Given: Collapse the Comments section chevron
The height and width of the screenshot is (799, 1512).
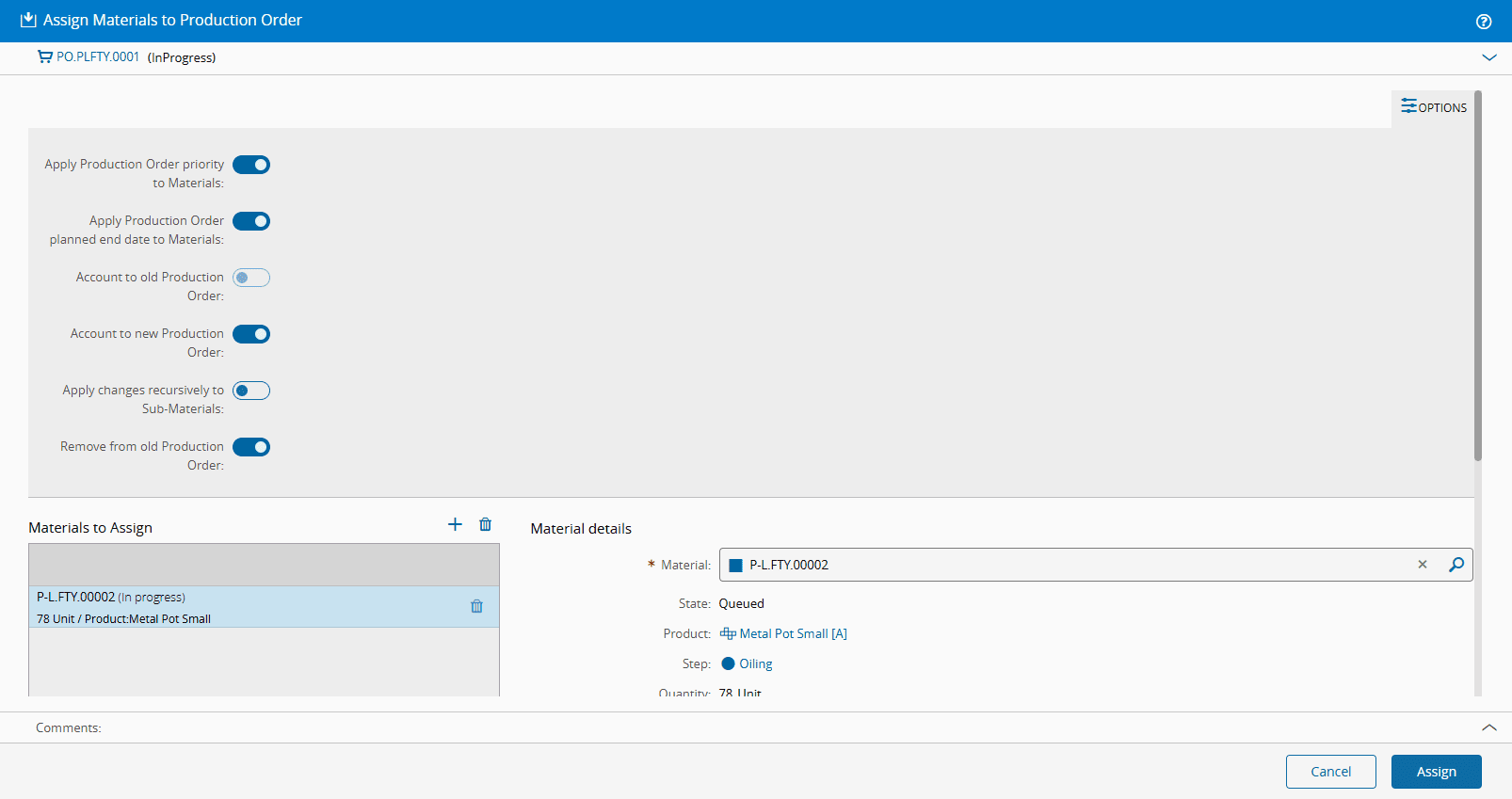Looking at the screenshot, I should point(1489,727).
